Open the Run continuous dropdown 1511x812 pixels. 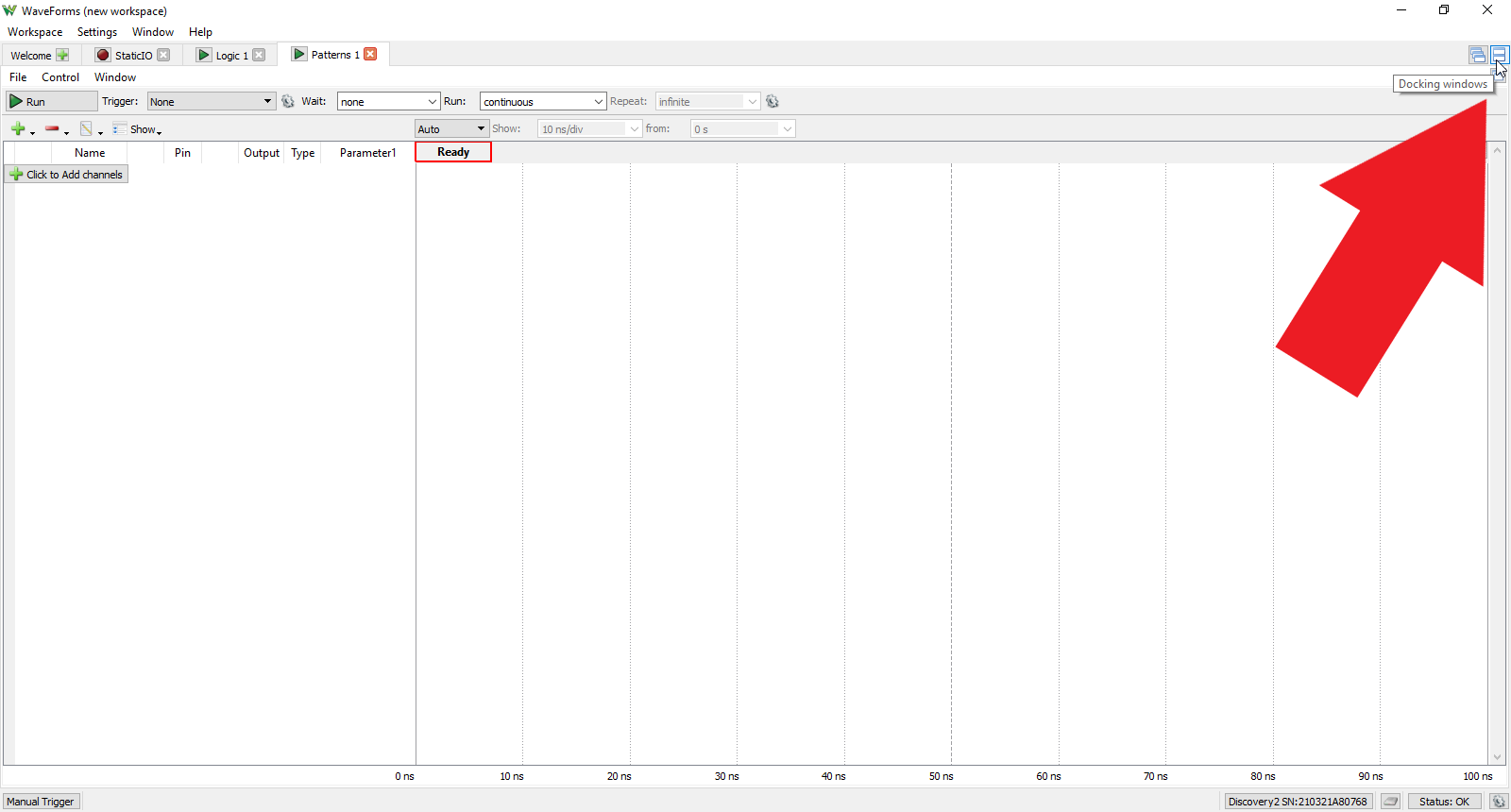tap(543, 101)
